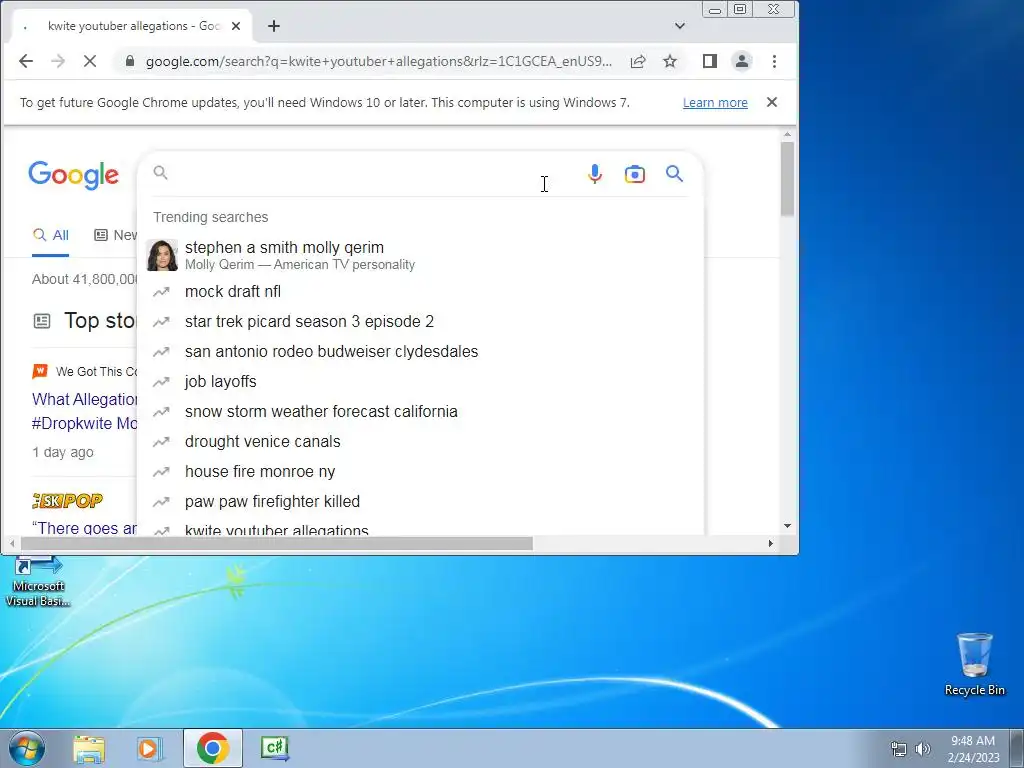
Task: Bookmark this tab with the star
Action: [669, 61]
